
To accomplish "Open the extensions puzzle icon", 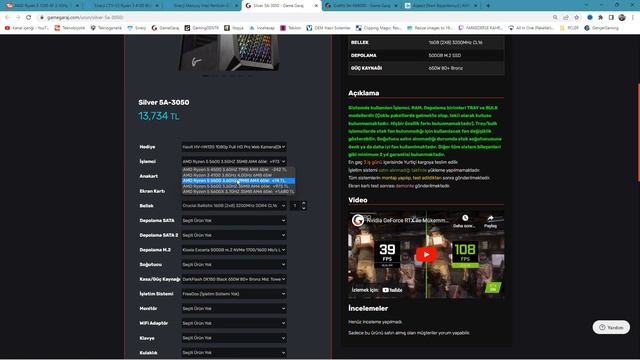I will tap(600, 18).
